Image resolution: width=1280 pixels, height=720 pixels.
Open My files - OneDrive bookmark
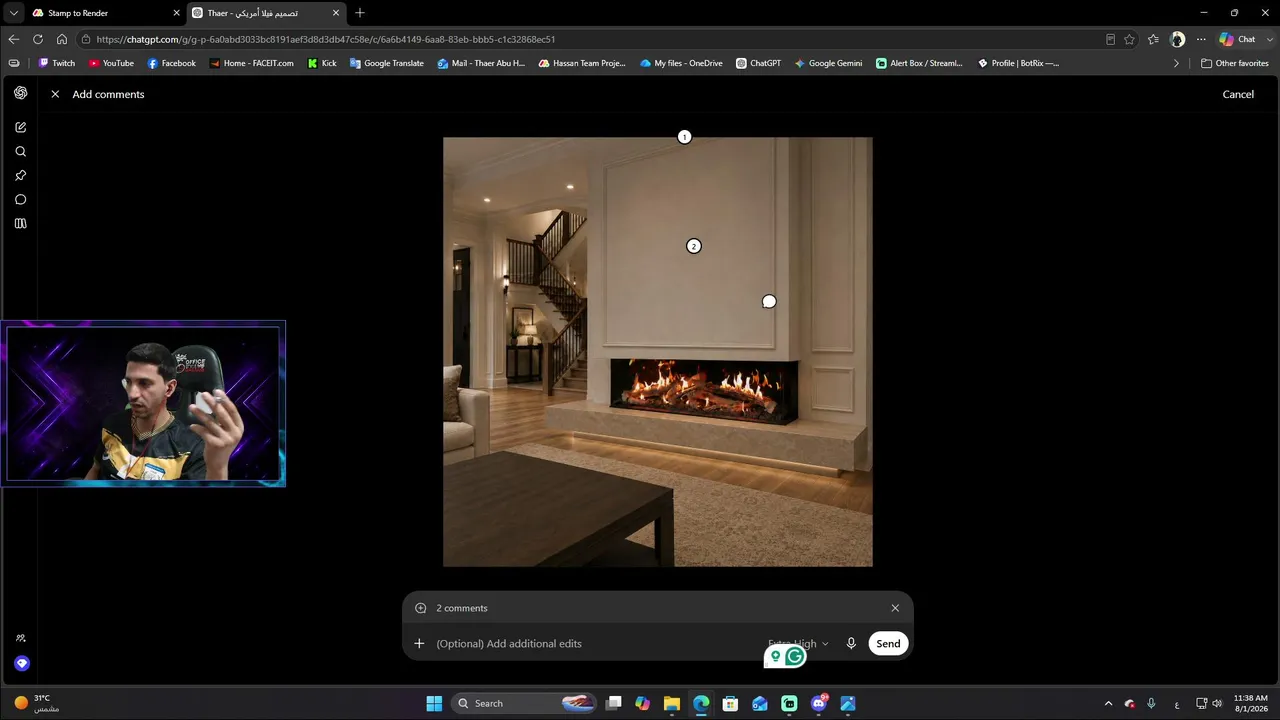681,63
